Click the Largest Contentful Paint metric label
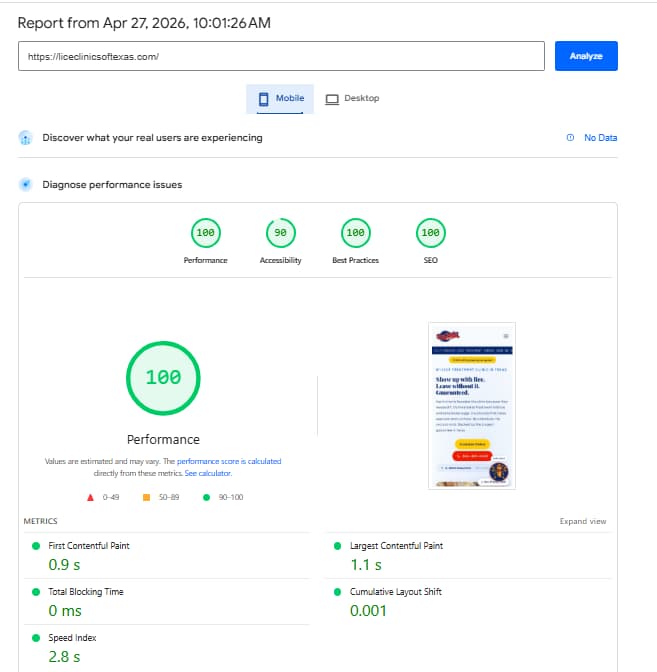 (396, 546)
